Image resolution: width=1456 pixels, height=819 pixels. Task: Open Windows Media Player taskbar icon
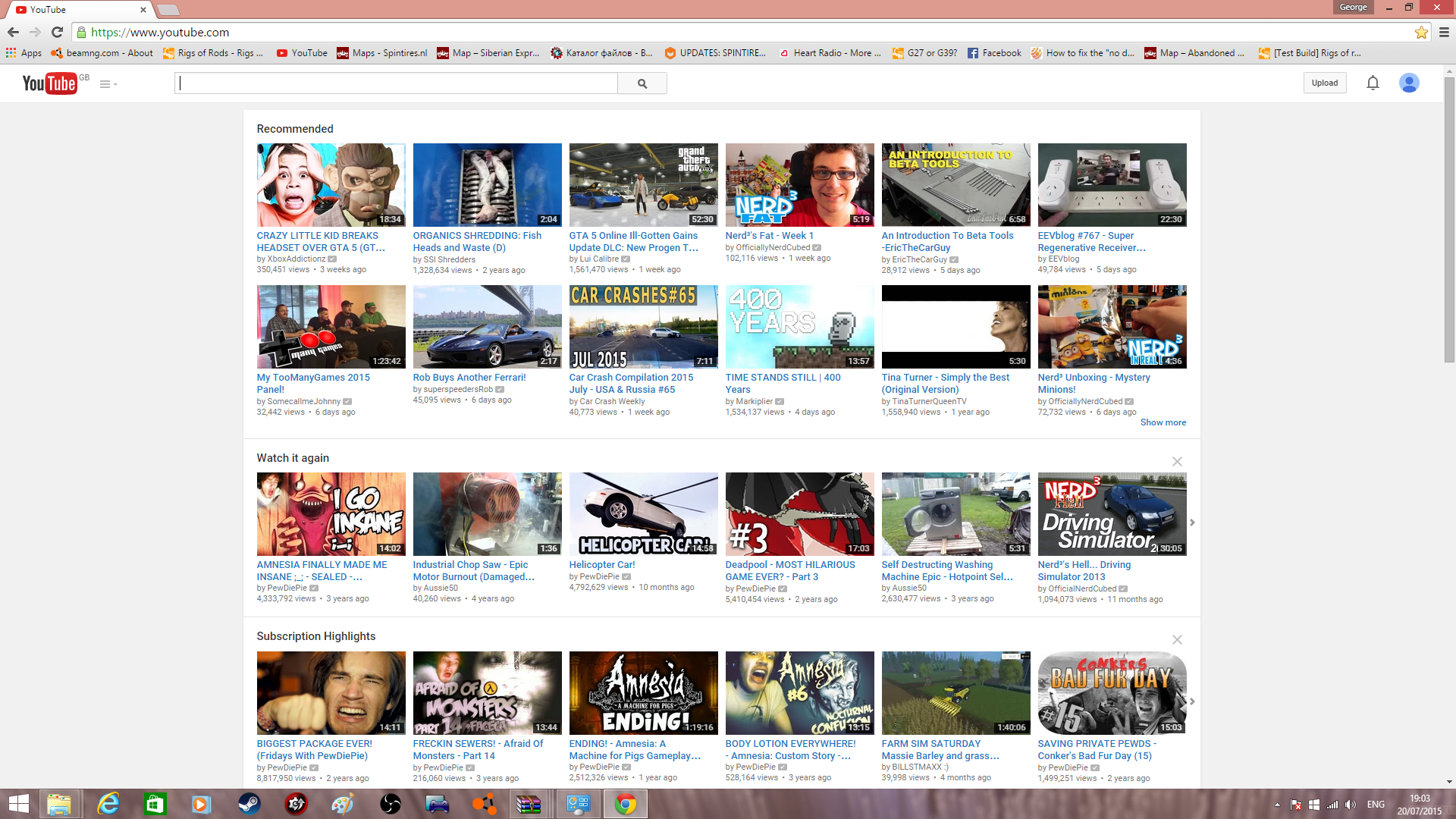(201, 804)
